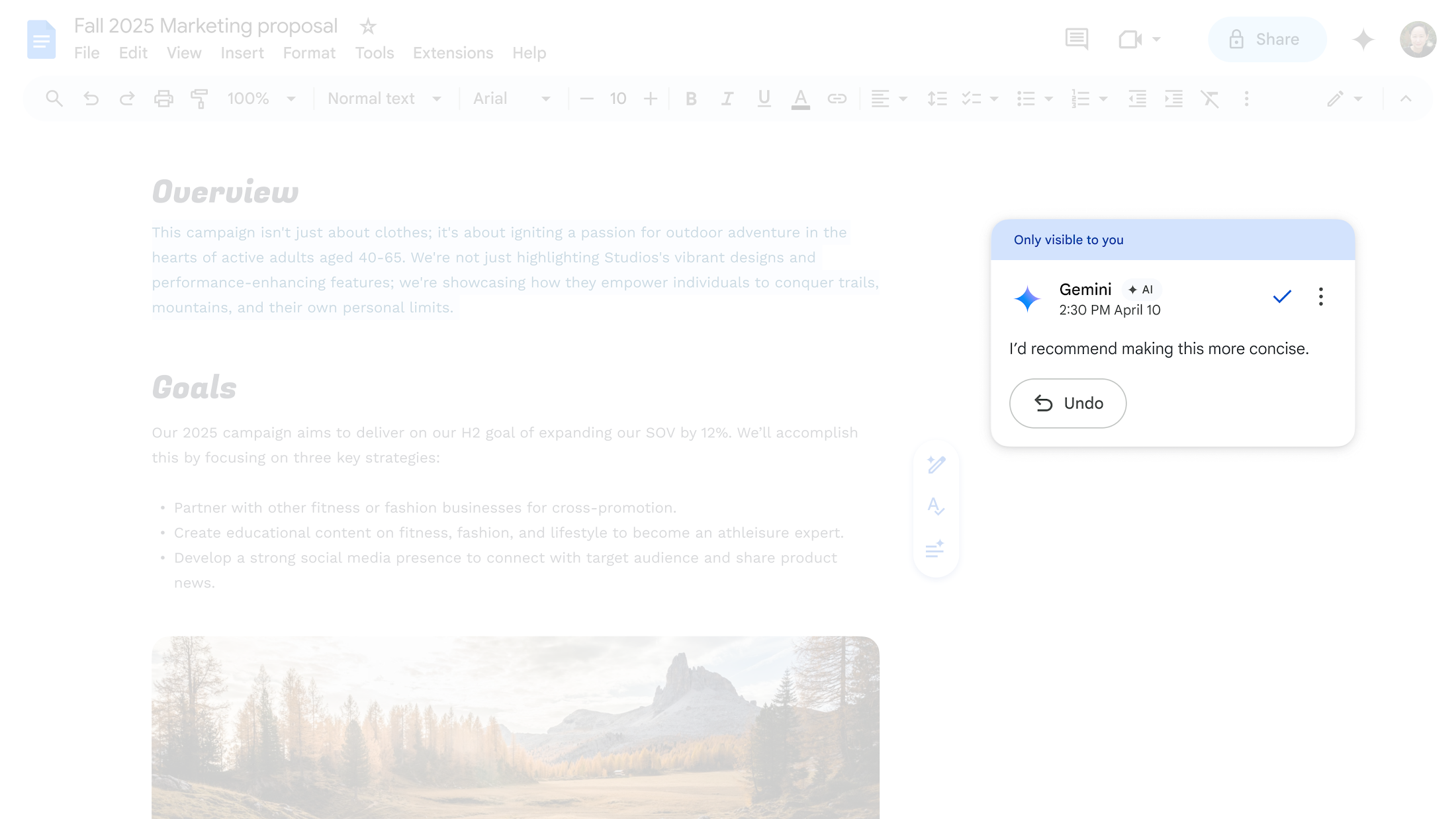Screen dimensions: 1456x819
Task: Open the Normal text style dropdown
Action: pyautogui.click(x=385, y=99)
